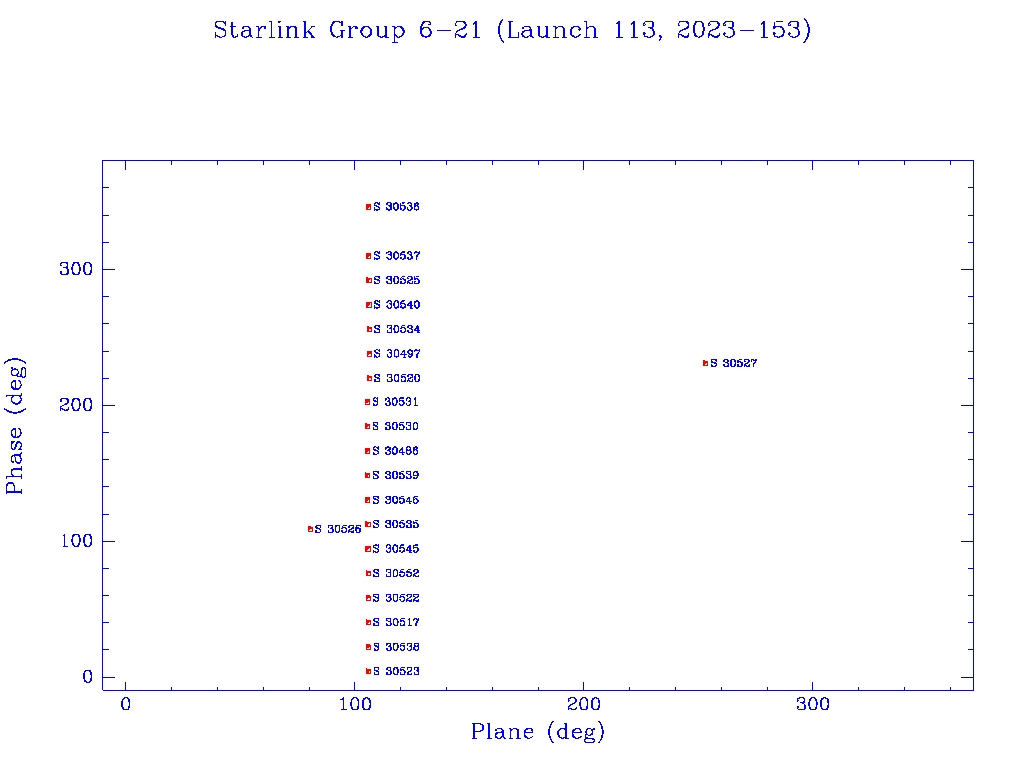This screenshot has width=1024, height=768.
Task: Select the red data point of S 30526
Action: [x=310, y=529]
